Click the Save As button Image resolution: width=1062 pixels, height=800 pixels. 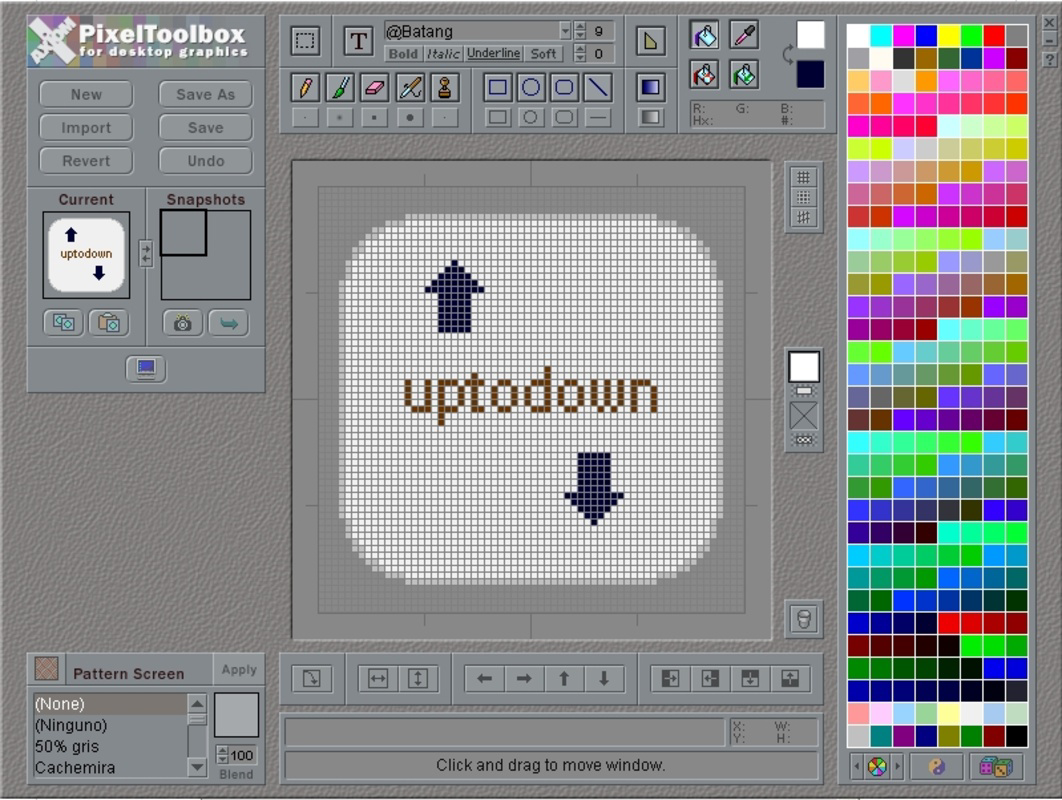point(205,94)
